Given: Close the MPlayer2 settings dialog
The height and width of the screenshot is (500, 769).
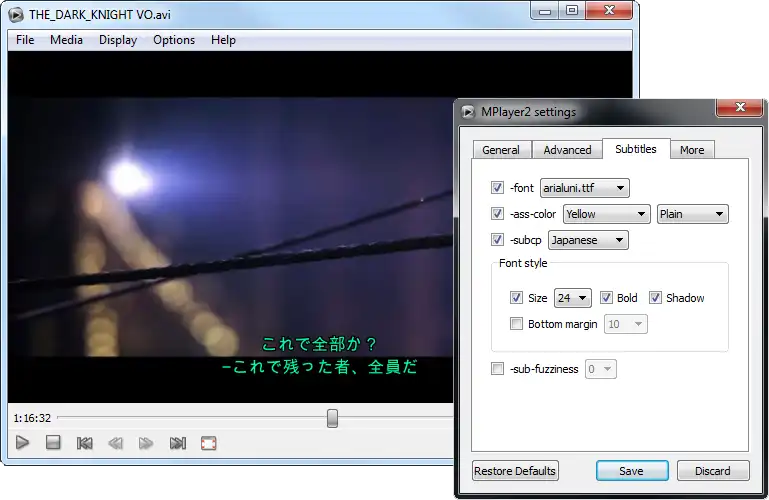Looking at the screenshot, I should (x=740, y=107).
